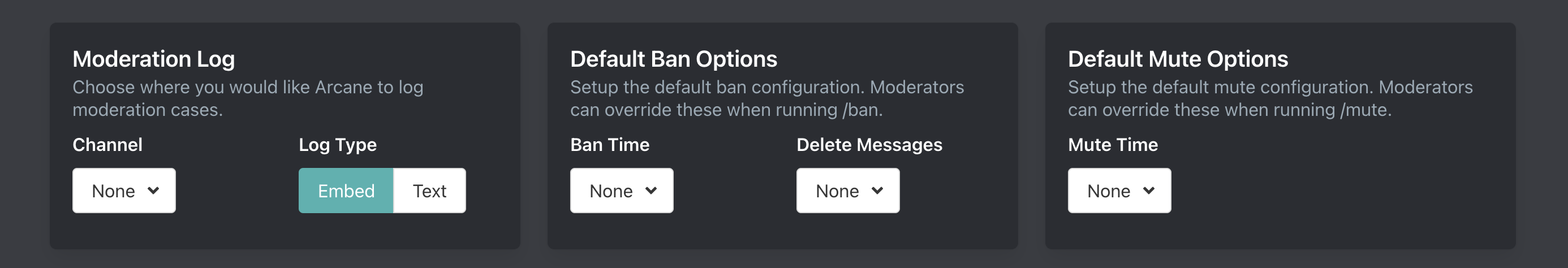The height and width of the screenshot is (268, 1568).
Task: Click the ban configuration description text
Action: [766, 98]
